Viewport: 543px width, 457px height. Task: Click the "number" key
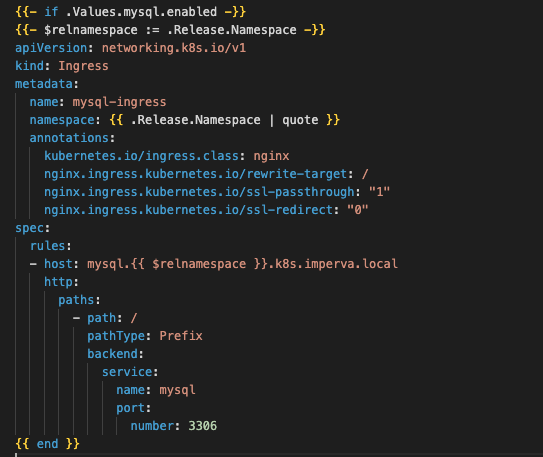(x=152, y=426)
